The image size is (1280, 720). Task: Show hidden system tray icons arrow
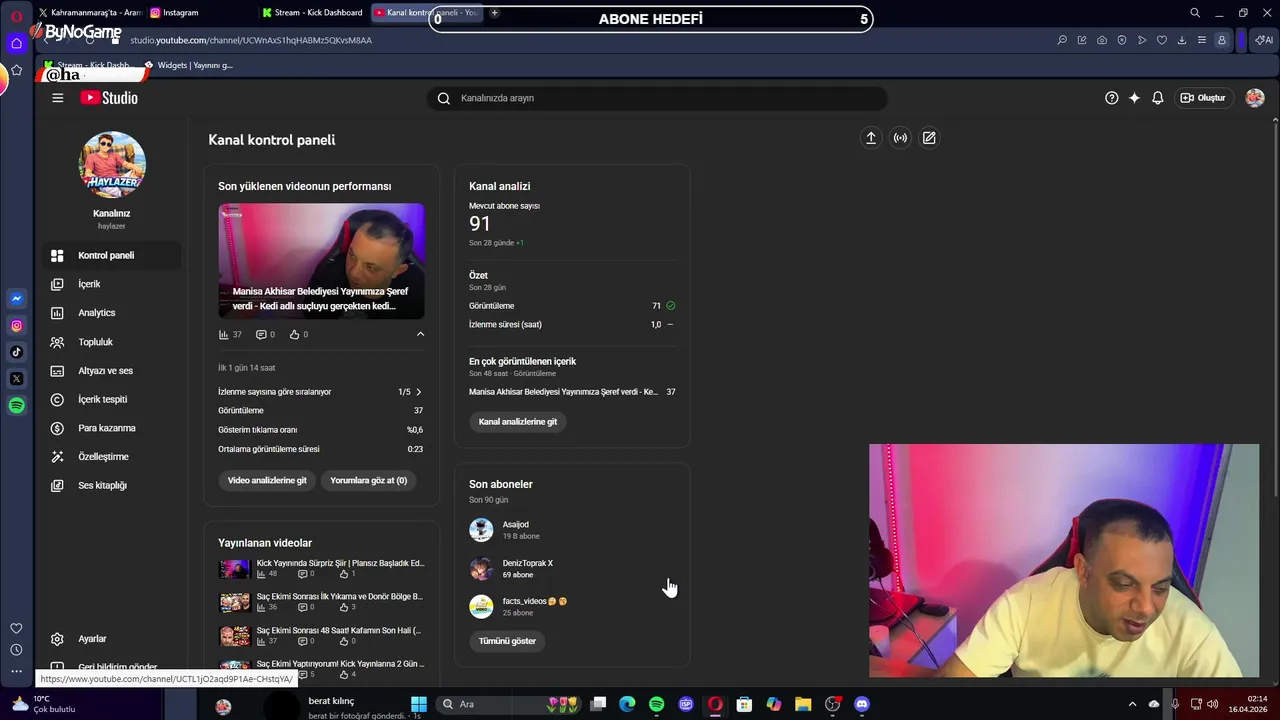[1132, 704]
